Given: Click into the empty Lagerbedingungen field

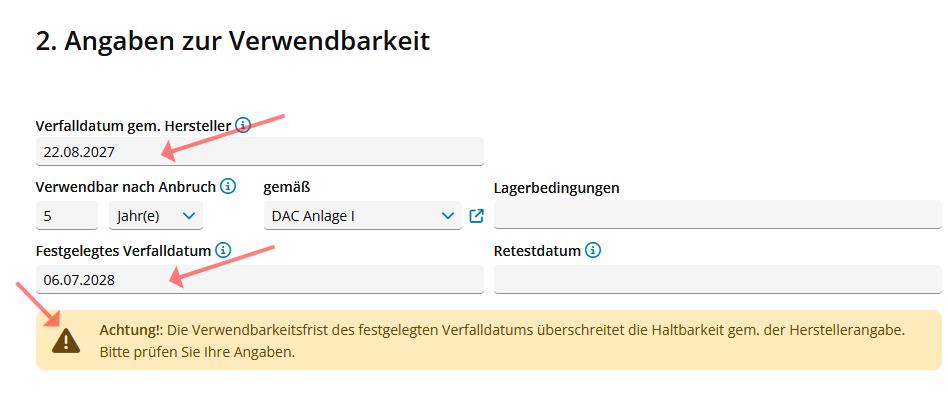Looking at the screenshot, I should tap(718, 215).
